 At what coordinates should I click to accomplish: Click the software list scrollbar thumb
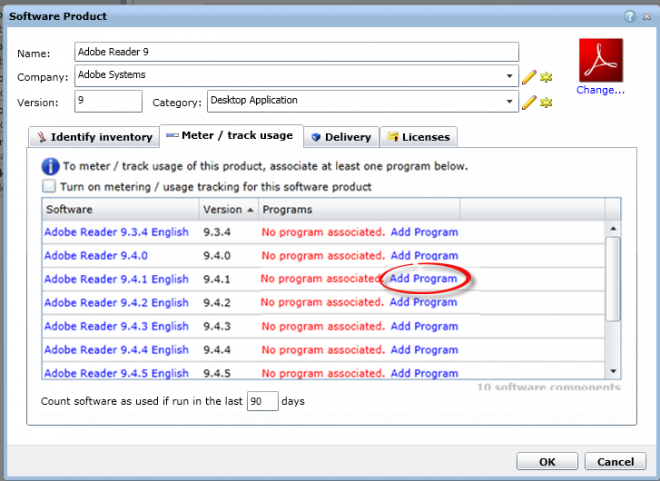613,279
